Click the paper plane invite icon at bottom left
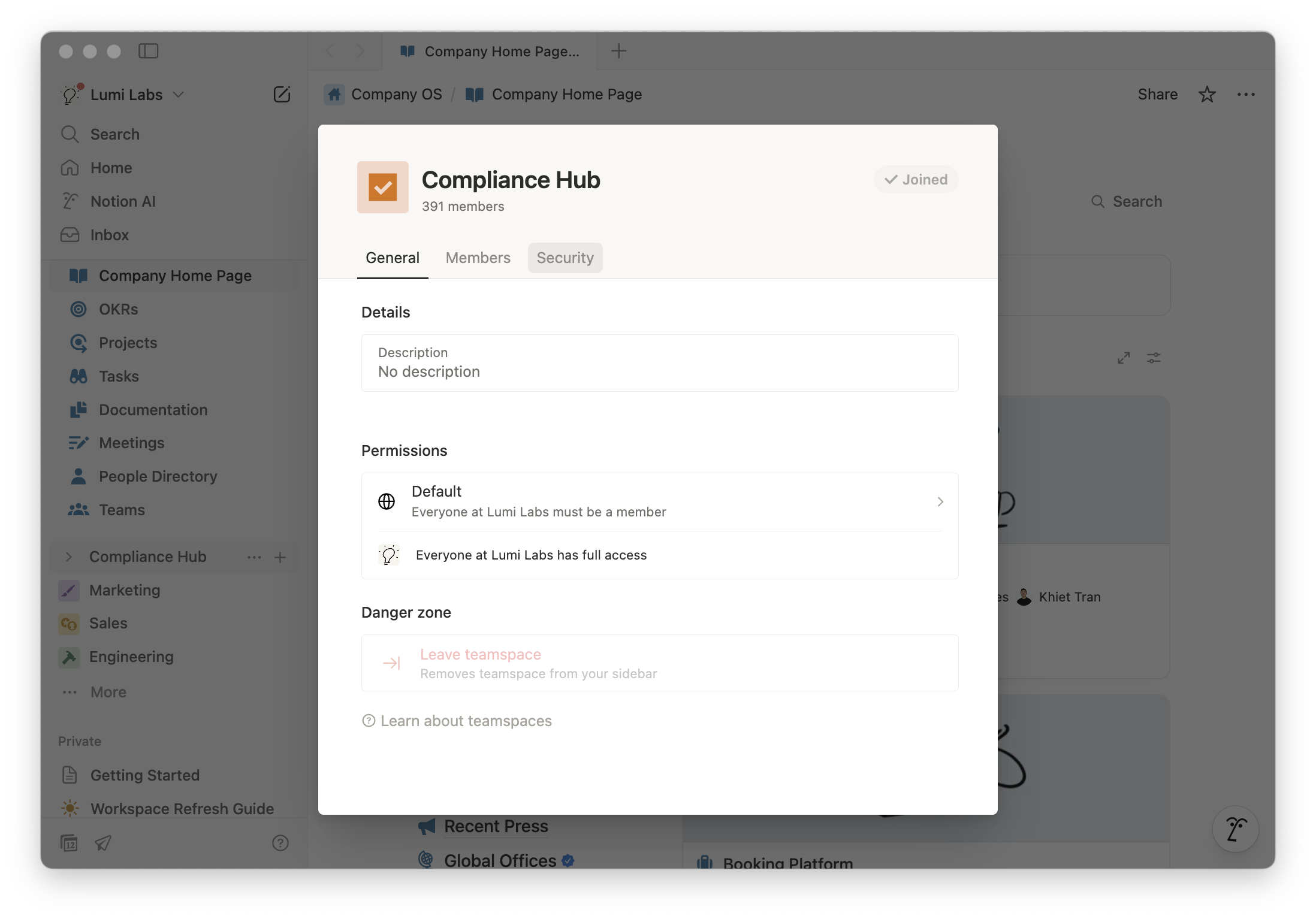Screen dimensions: 1316x919 point(102,843)
